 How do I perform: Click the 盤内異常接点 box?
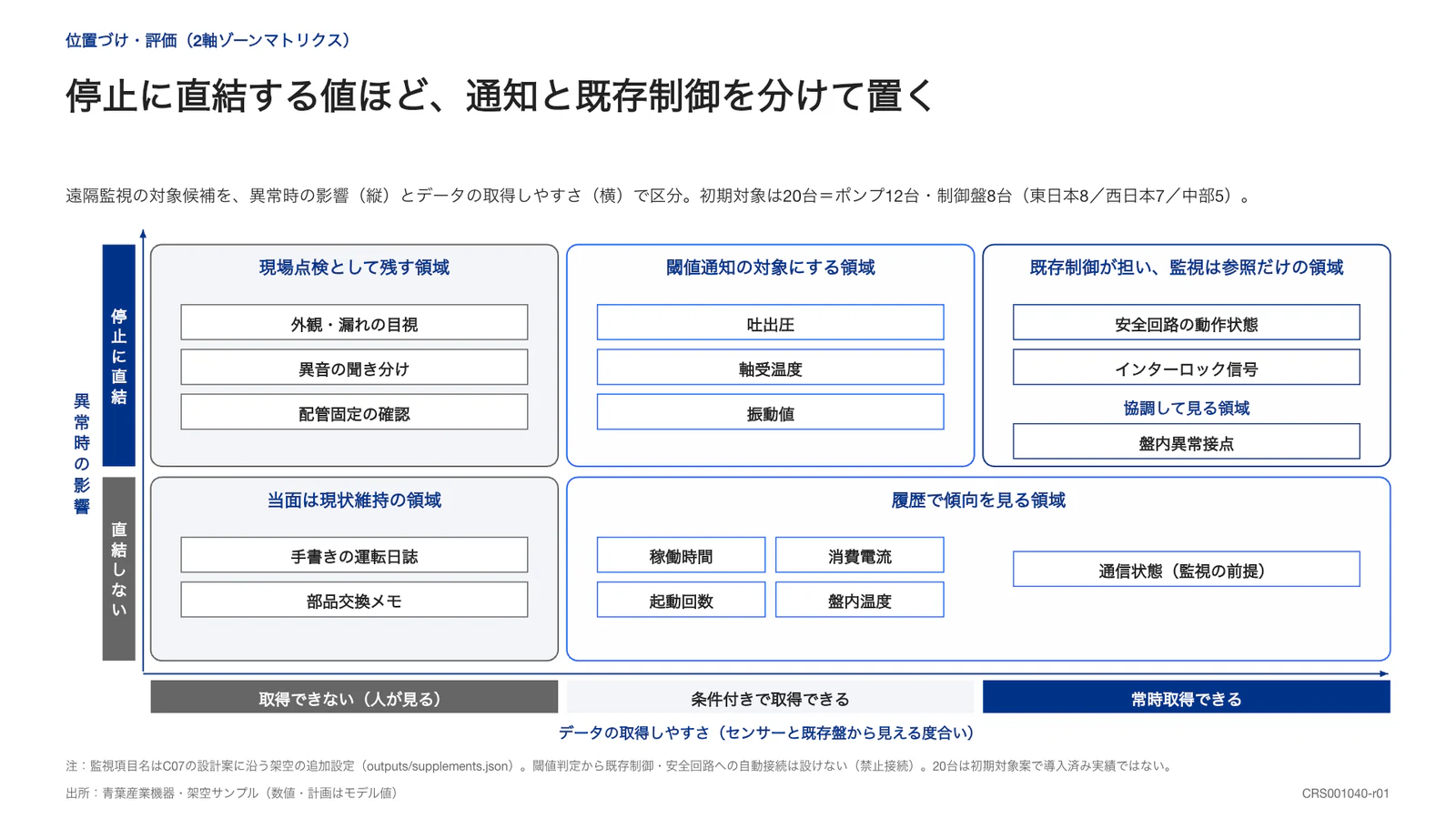[1186, 442]
